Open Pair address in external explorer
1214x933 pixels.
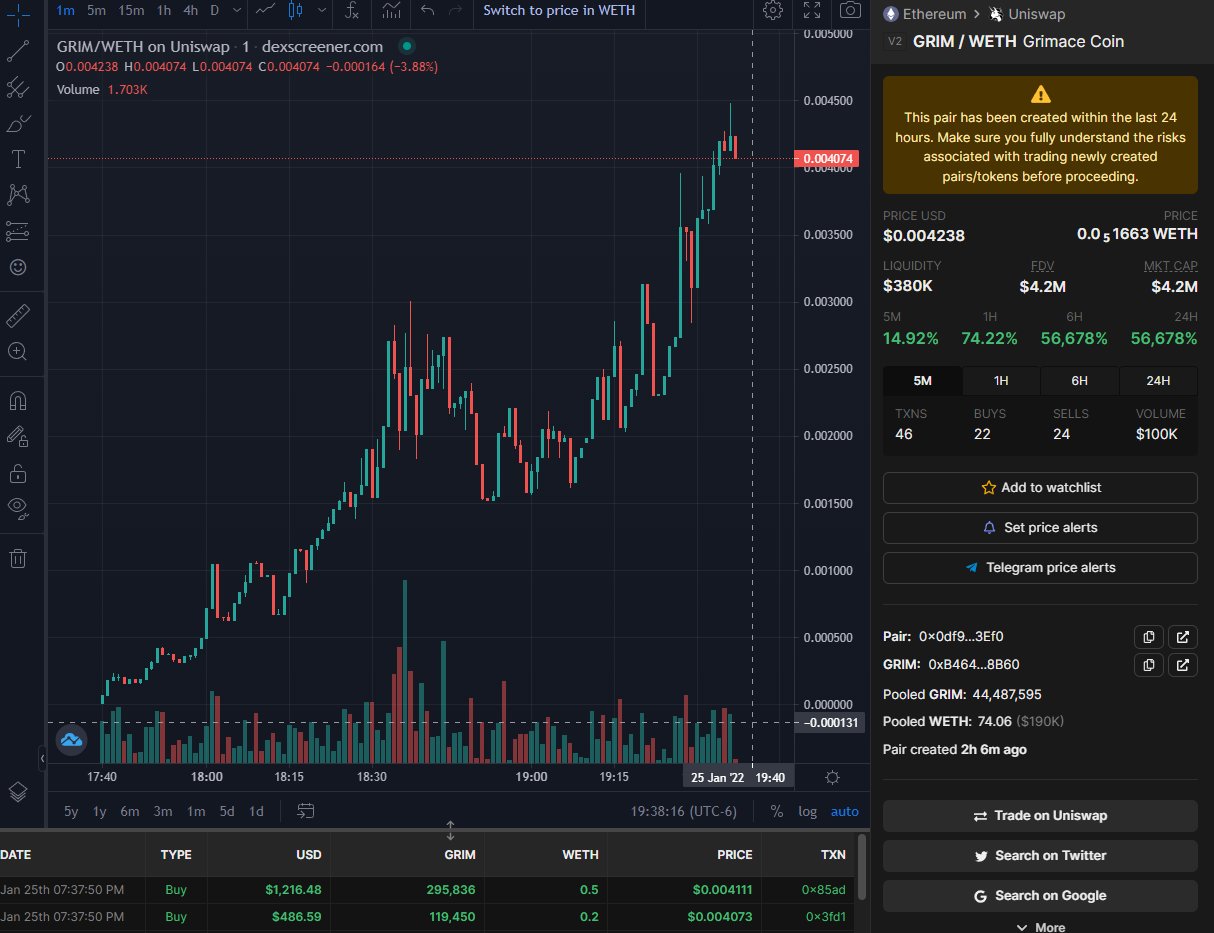tap(1182, 637)
